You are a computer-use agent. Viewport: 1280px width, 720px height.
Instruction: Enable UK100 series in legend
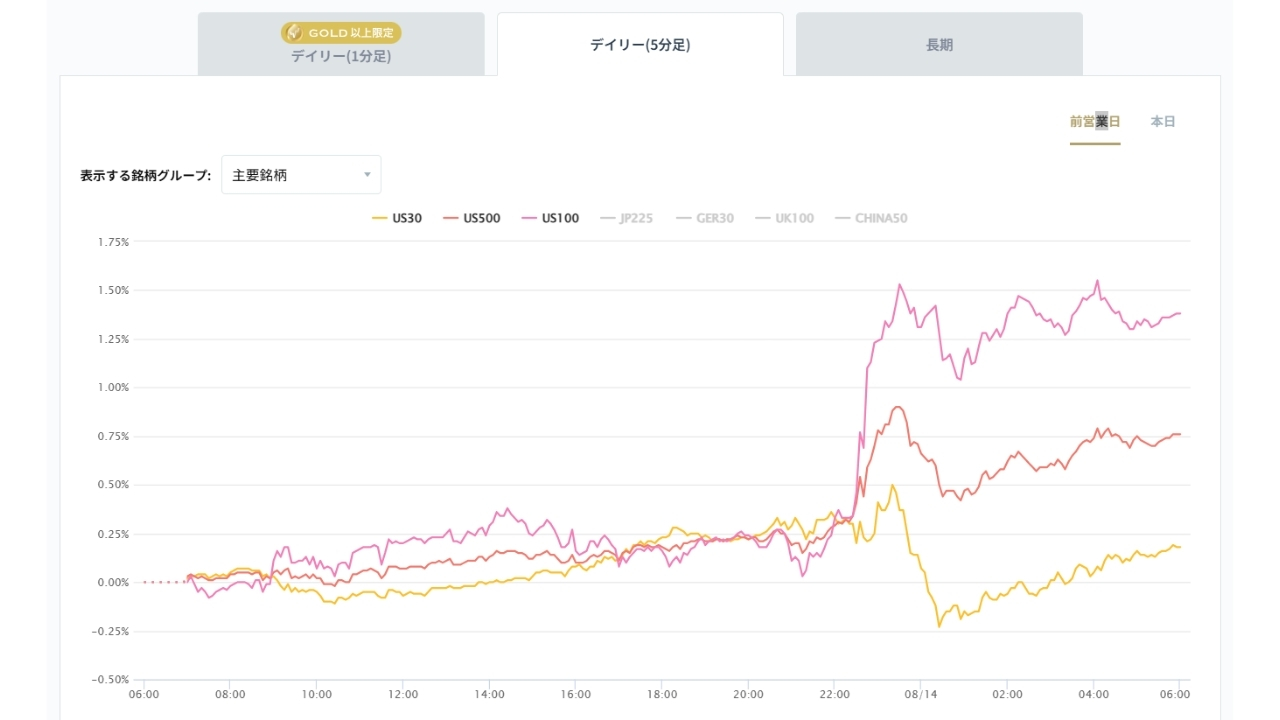point(783,218)
